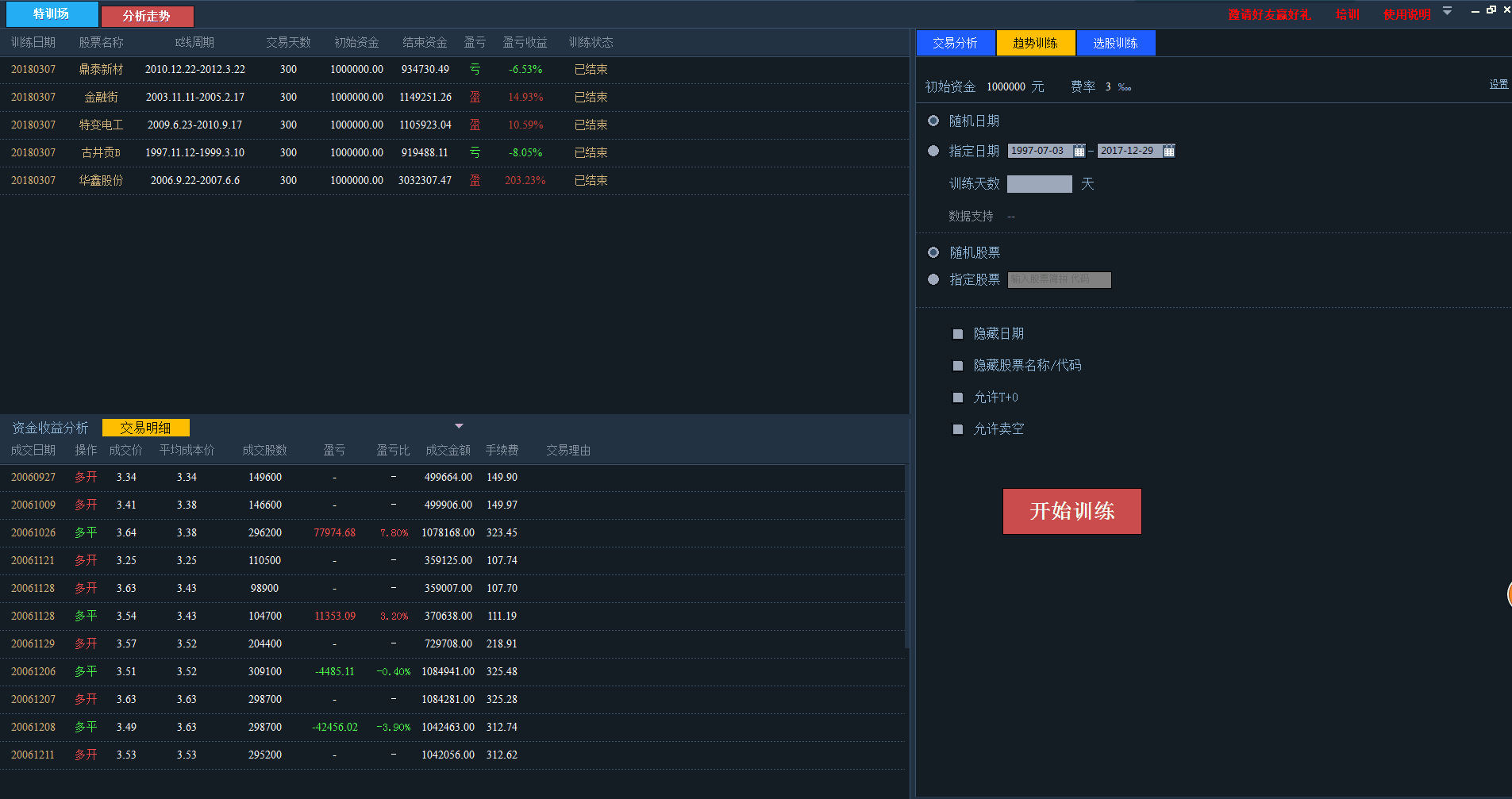Select the 随机股票 radio option
Screen dimensions: 1512x799
click(933, 252)
